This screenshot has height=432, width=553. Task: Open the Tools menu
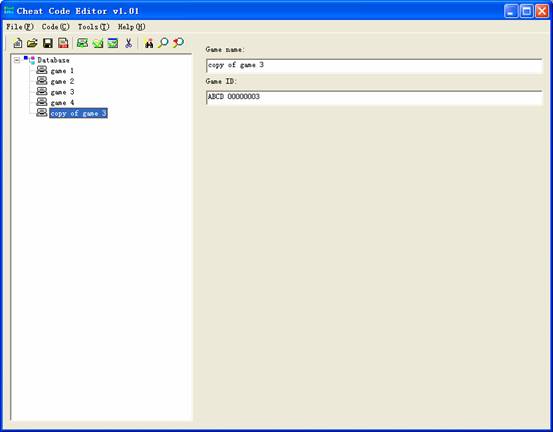point(93,27)
